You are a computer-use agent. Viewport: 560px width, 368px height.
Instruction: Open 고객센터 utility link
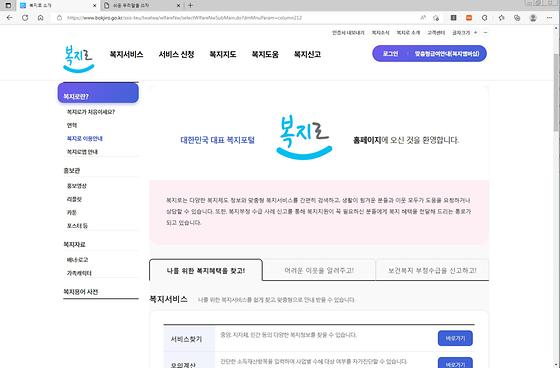[436, 33]
